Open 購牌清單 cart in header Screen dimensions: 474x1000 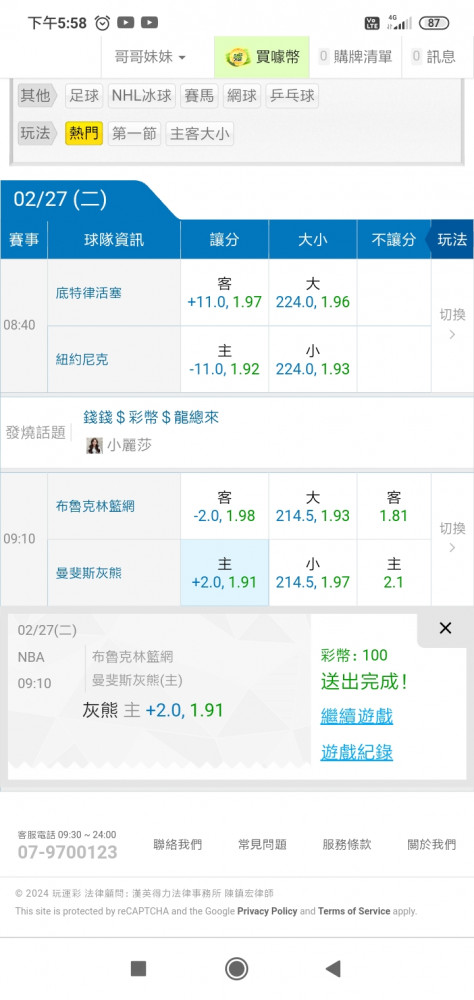click(355, 57)
